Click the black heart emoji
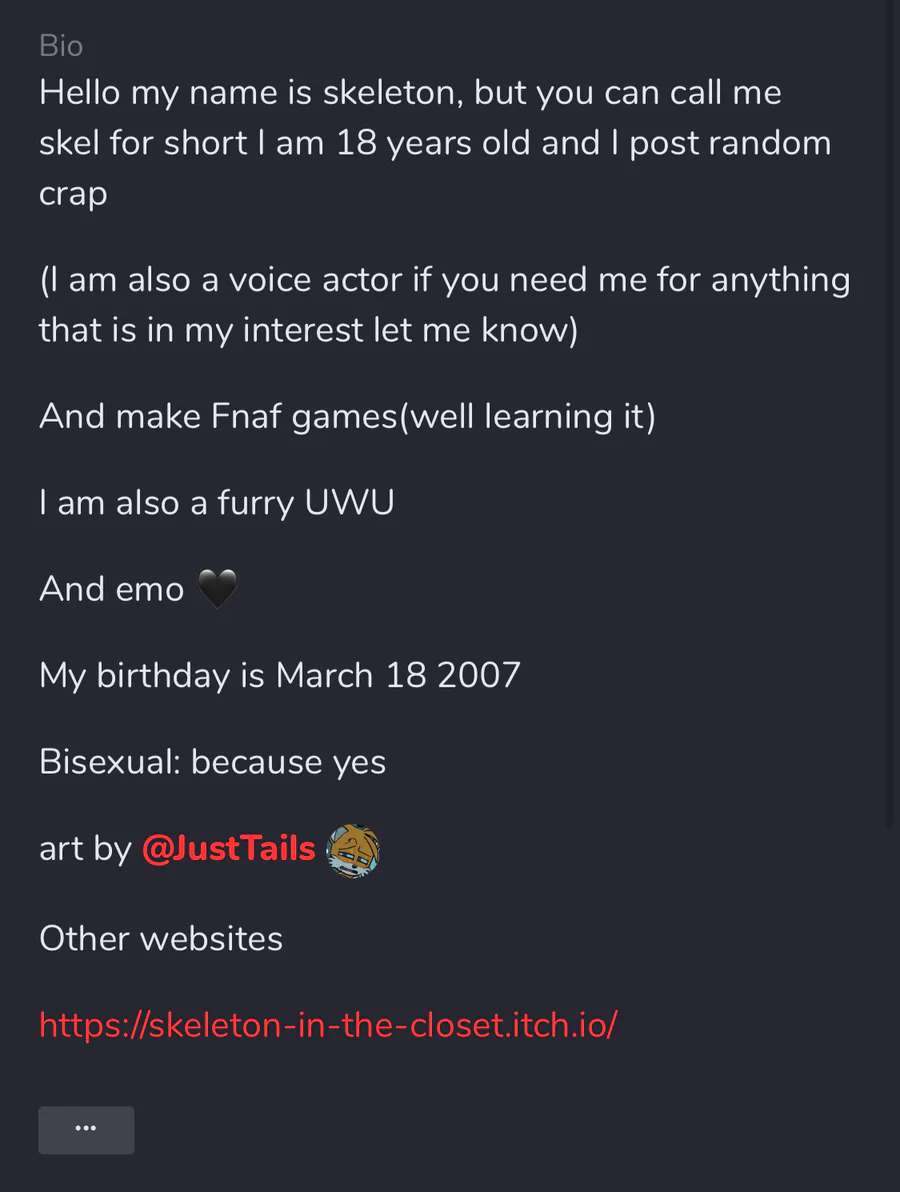 tap(217, 588)
